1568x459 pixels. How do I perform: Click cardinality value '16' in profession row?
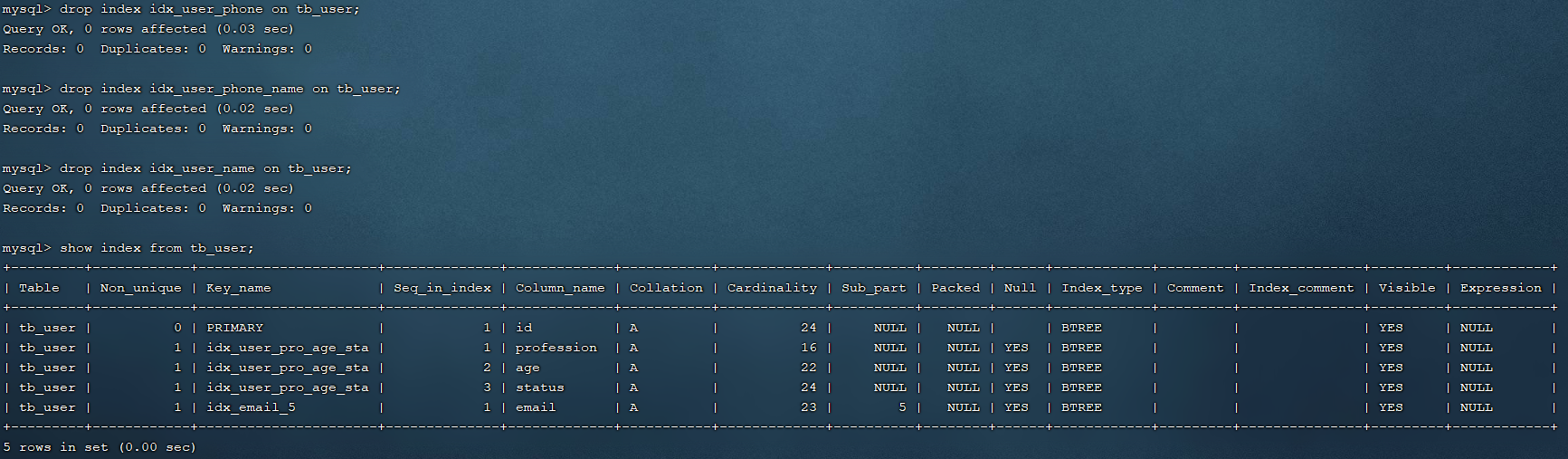(809, 348)
